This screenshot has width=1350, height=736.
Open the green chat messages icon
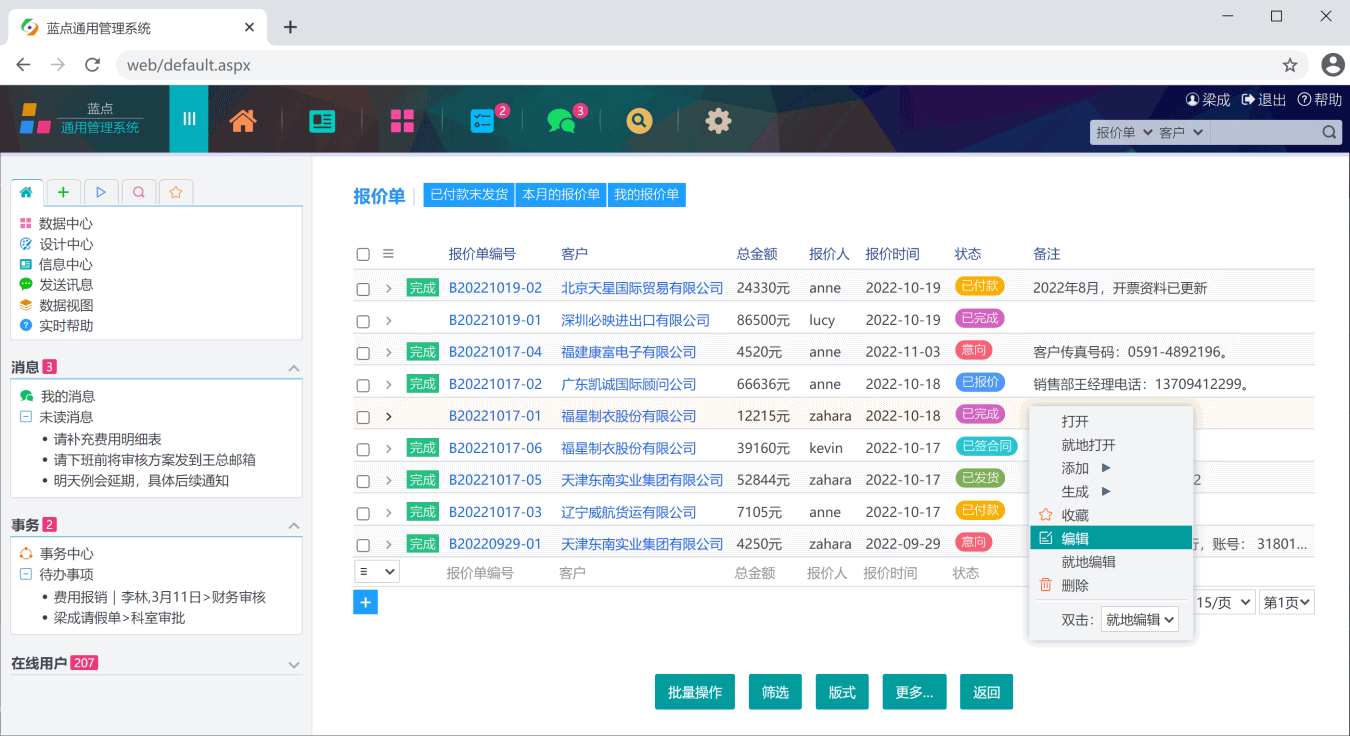click(x=561, y=121)
